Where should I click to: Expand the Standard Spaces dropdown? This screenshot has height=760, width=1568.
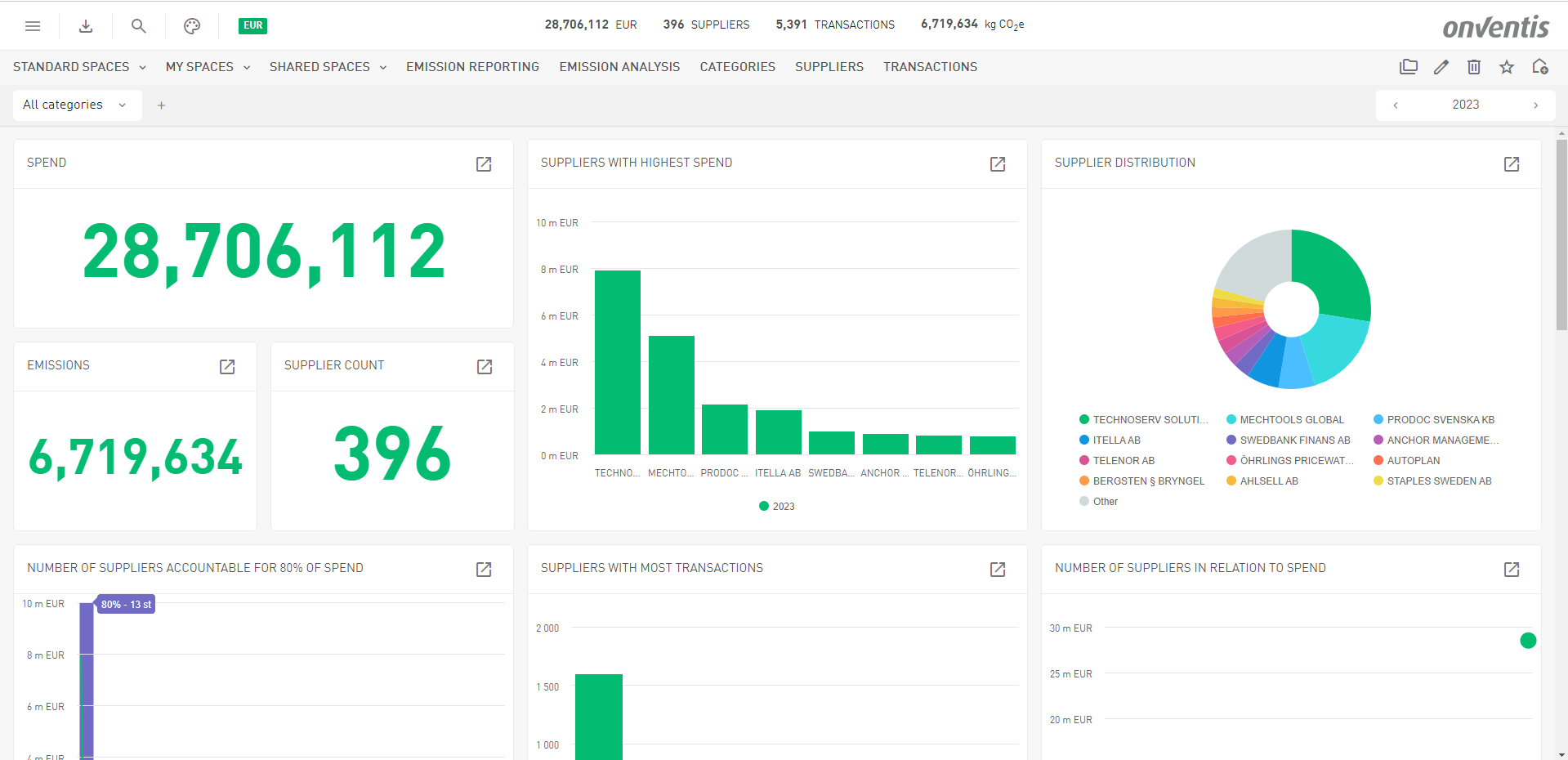pyautogui.click(x=79, y=67)
